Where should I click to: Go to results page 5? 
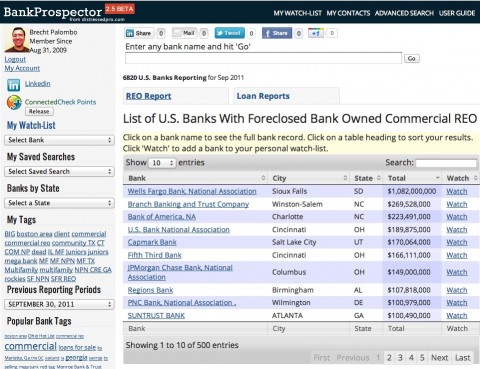tap(422, 358)
